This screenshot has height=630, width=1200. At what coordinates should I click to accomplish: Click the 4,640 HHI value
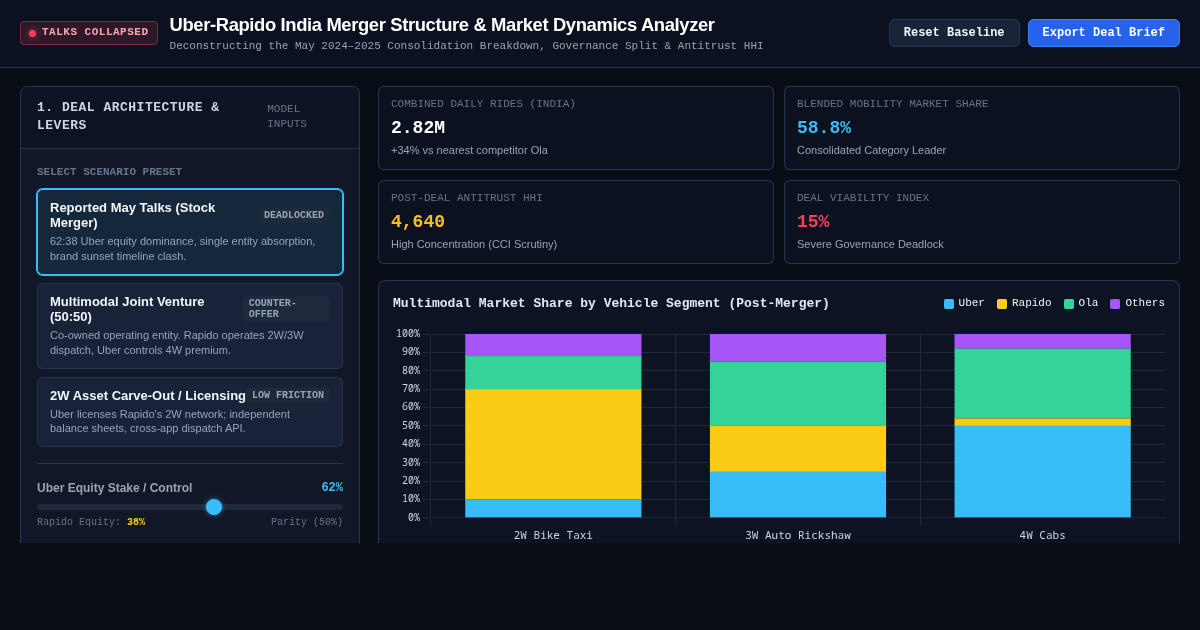[418, 222]
